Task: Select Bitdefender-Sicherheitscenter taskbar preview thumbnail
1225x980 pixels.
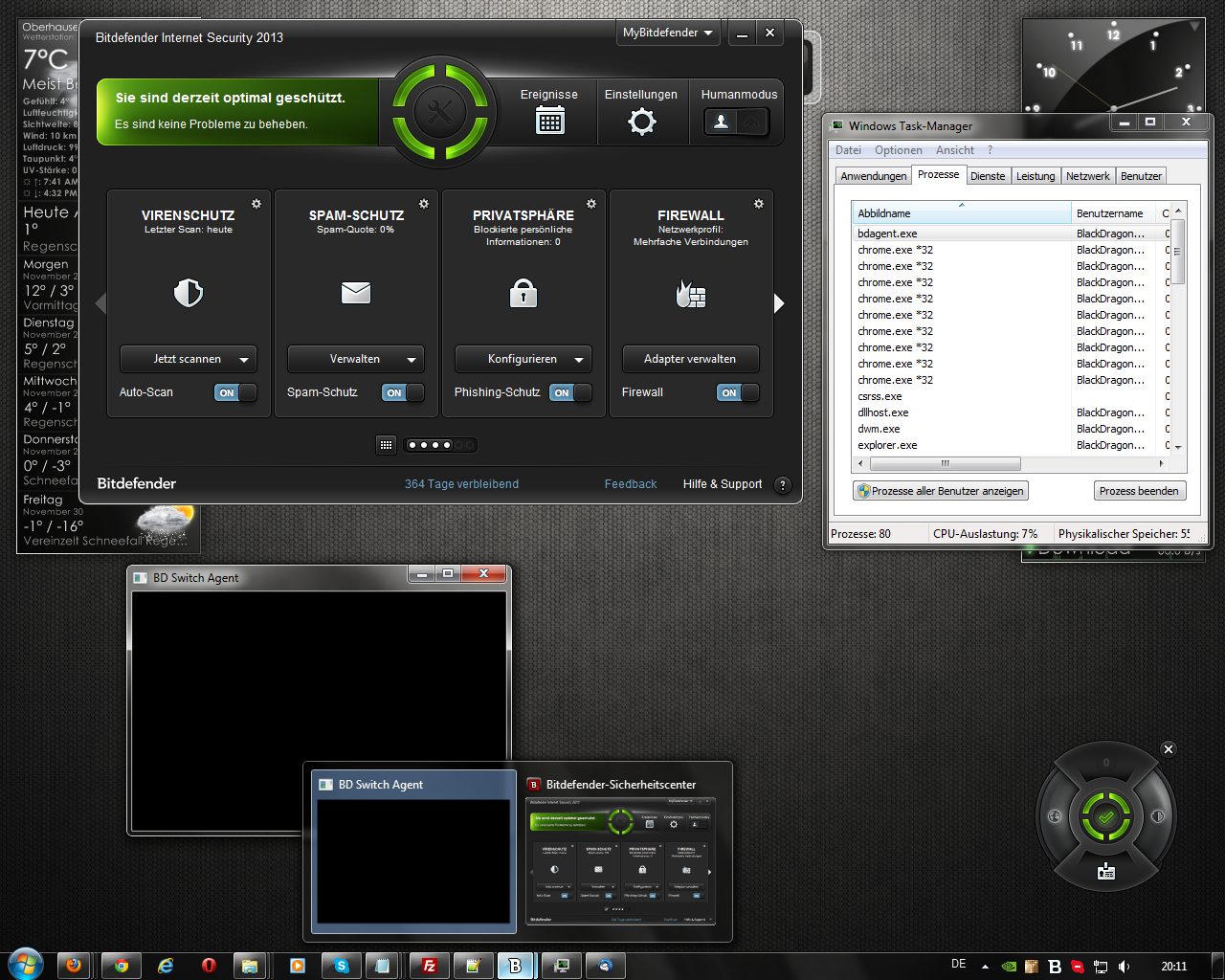Action: pyautogui.click(x=621, y=852)
